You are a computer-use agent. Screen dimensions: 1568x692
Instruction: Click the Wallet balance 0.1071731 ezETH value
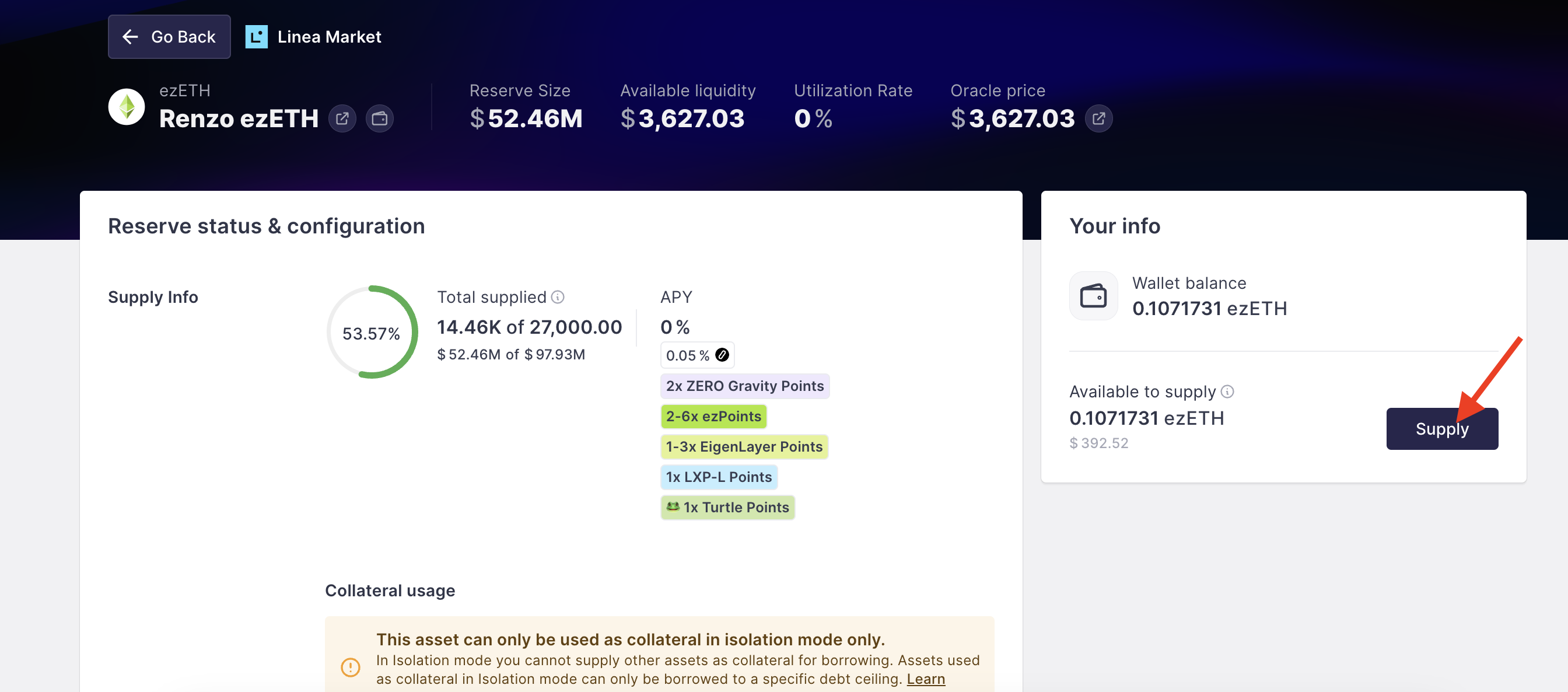pyautogui.click(x=1209, y=309)
